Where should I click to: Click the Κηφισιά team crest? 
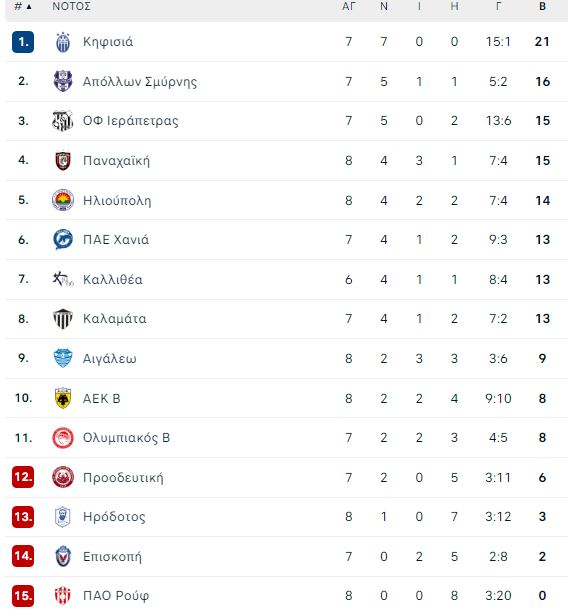tap(63, 42)
